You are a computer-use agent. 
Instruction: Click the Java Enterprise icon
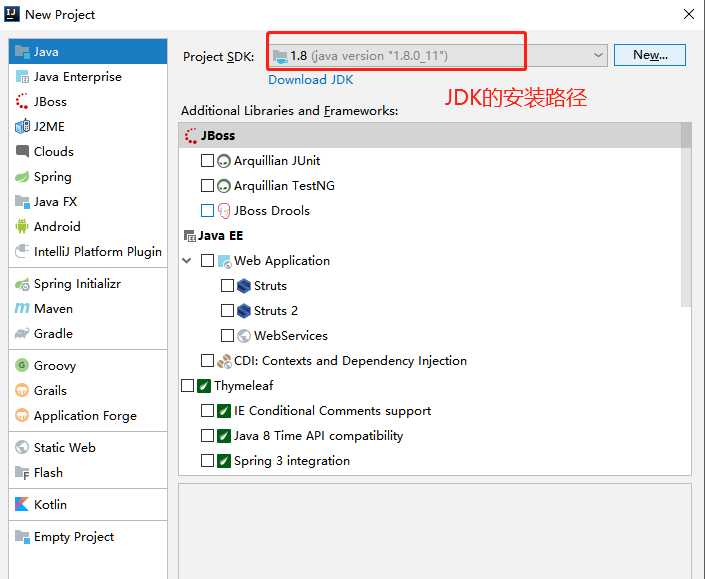22,77
